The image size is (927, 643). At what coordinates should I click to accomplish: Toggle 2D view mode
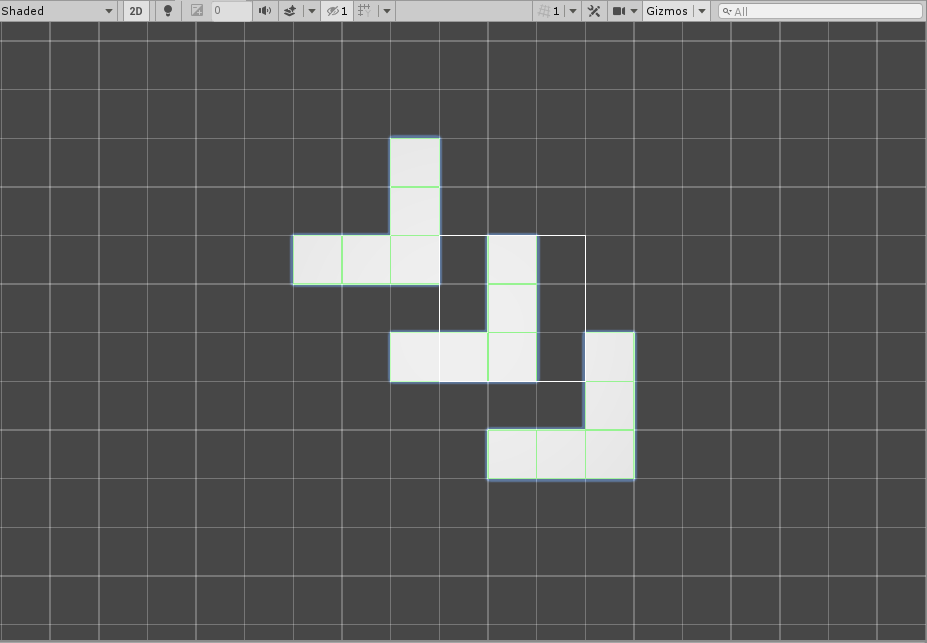click(x=135, y=10)
